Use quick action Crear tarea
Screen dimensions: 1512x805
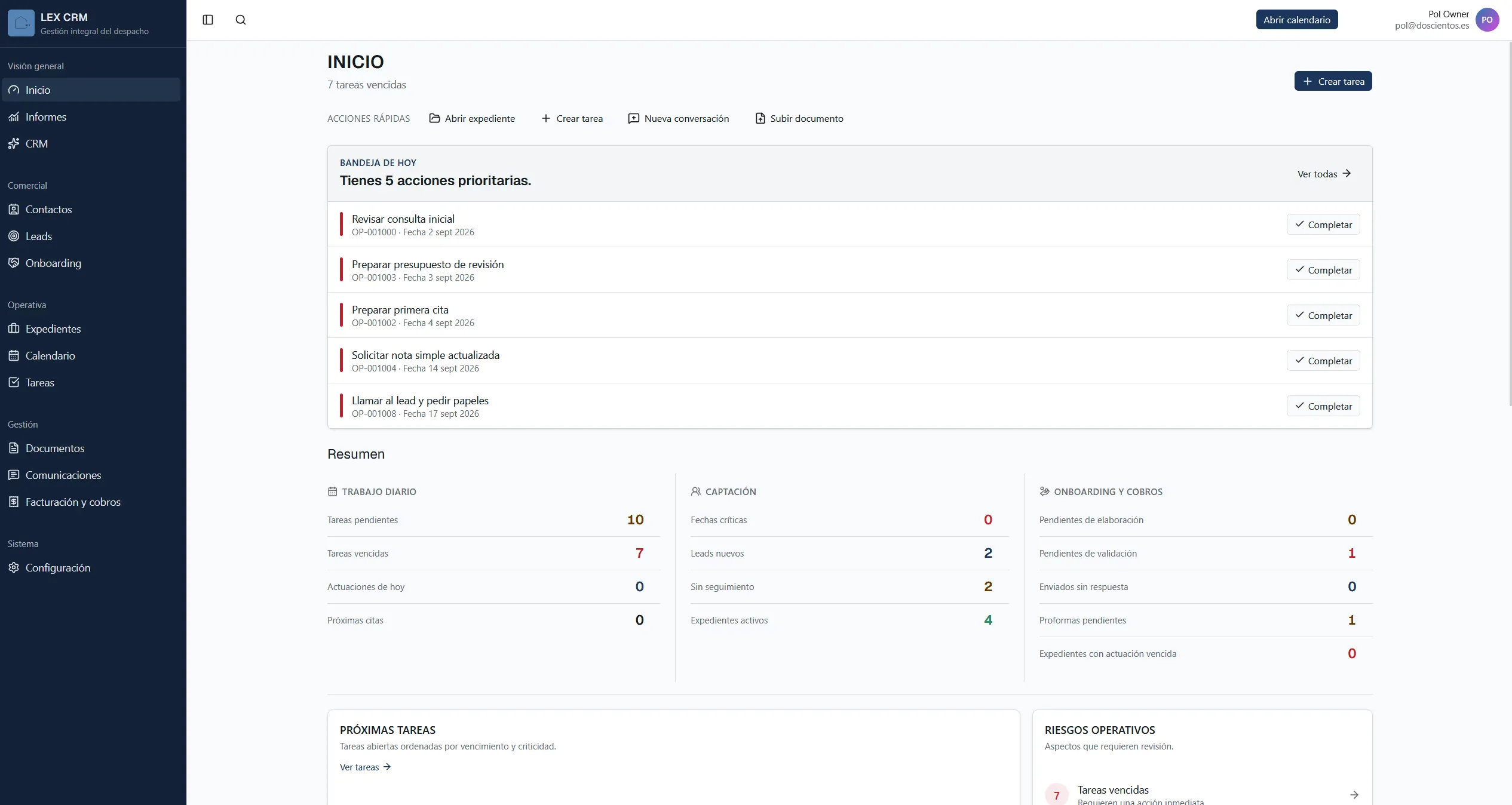[x=572, y=118]
